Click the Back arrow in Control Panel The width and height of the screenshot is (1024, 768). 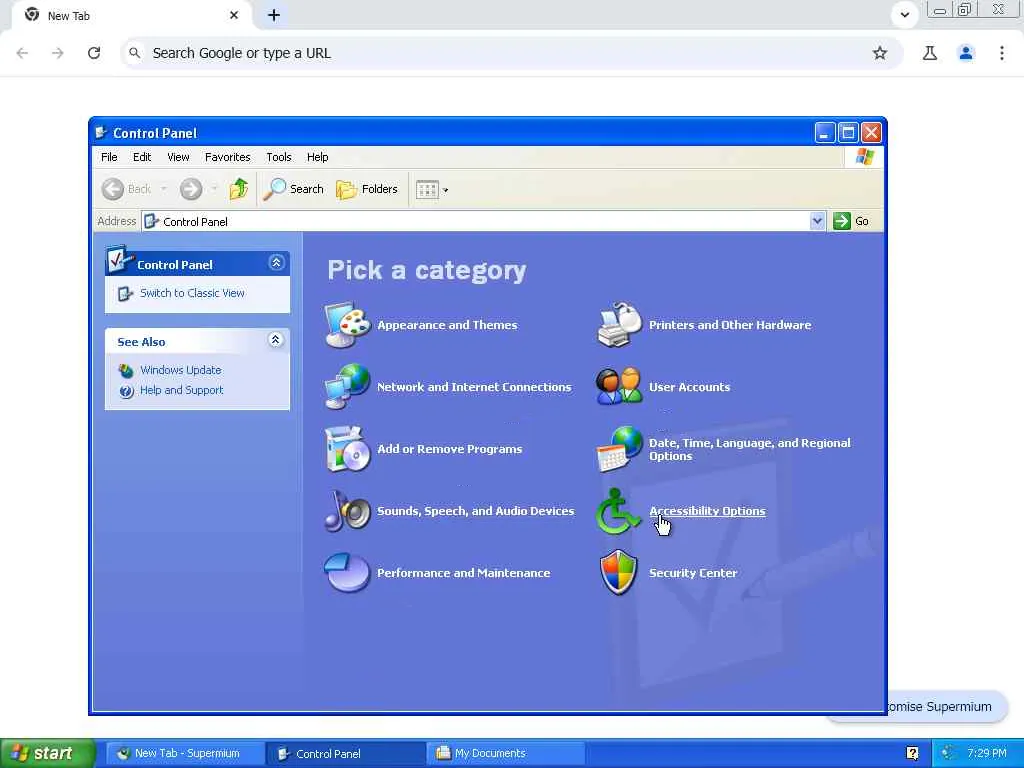click(112, 189)
